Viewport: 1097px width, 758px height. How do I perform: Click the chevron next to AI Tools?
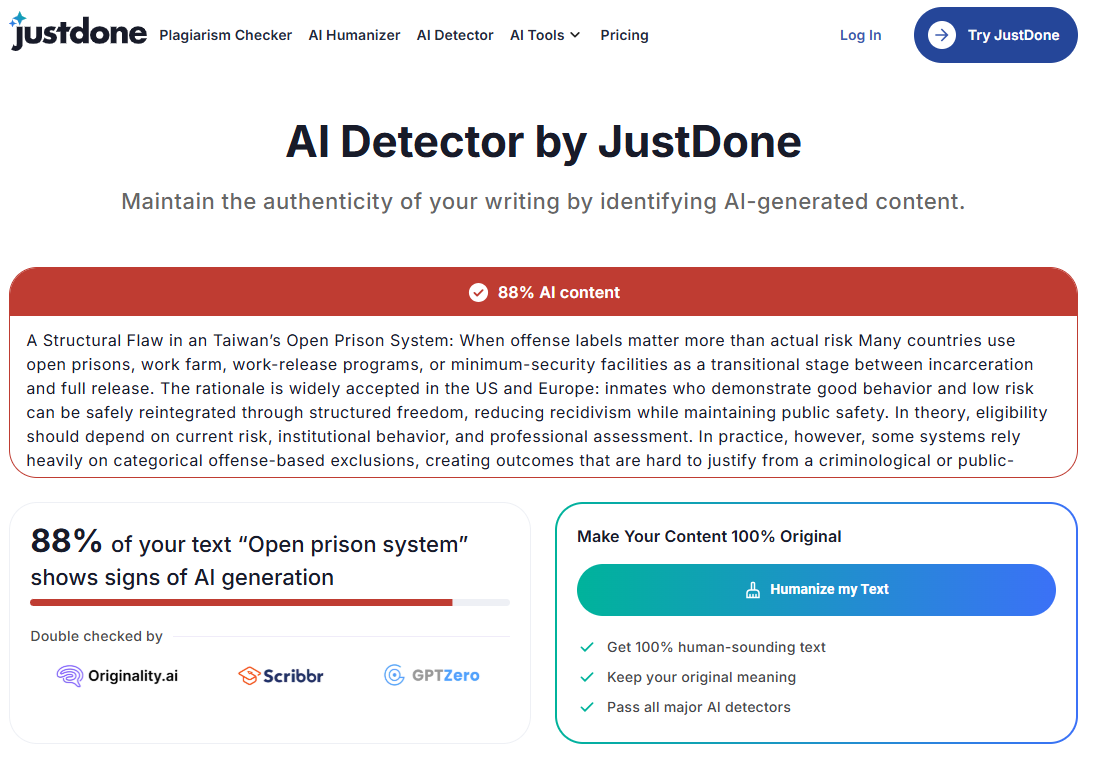[x=575, y=35]
